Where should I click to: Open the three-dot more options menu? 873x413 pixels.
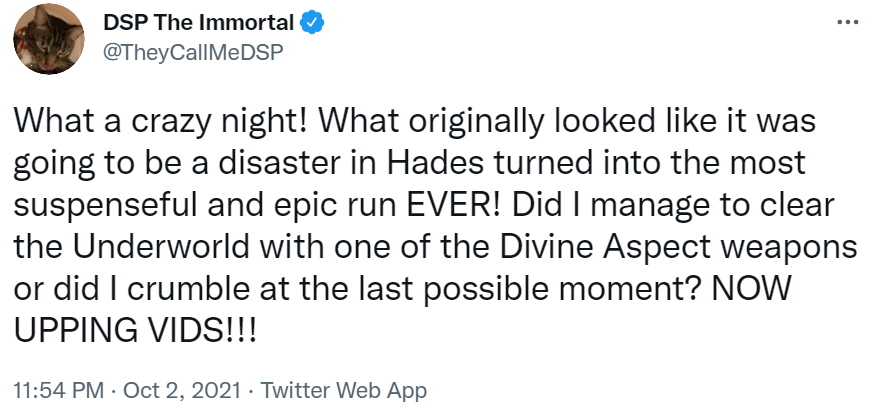[x=849, y=23]
